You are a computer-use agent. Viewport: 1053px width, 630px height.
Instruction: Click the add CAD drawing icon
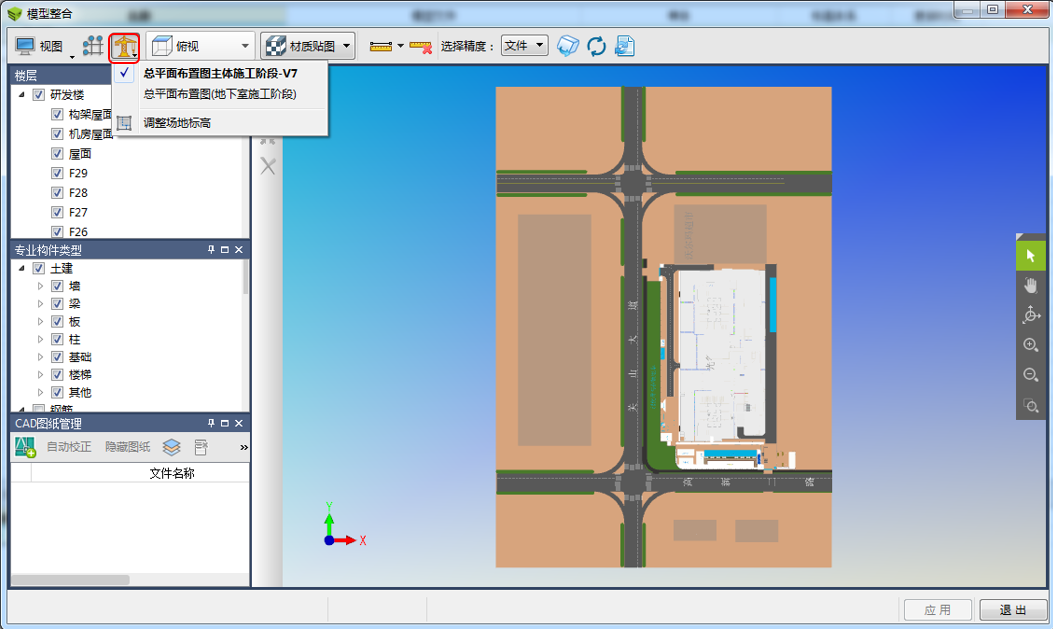[25, 447]
